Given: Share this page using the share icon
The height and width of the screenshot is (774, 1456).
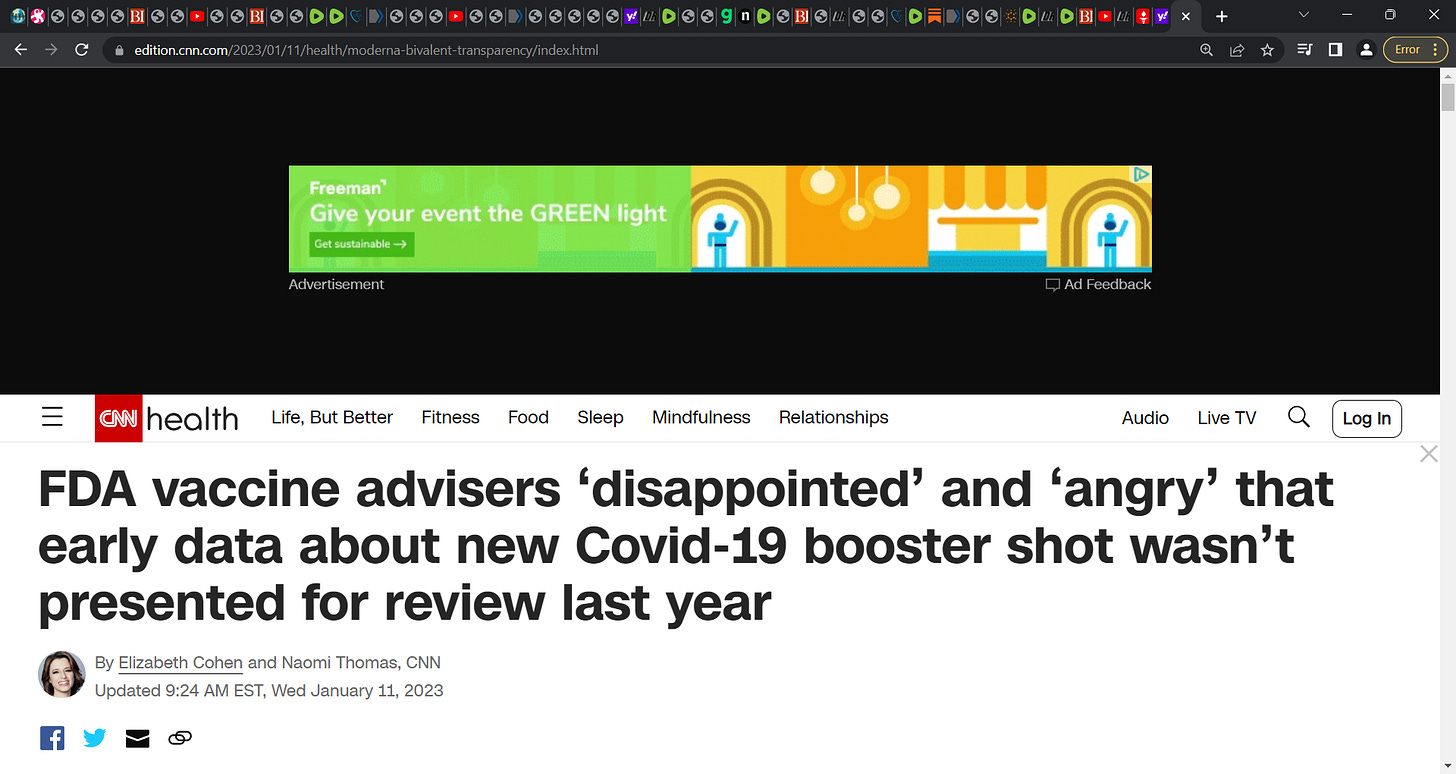Looking at the screenshot, I should [1237, 49].
